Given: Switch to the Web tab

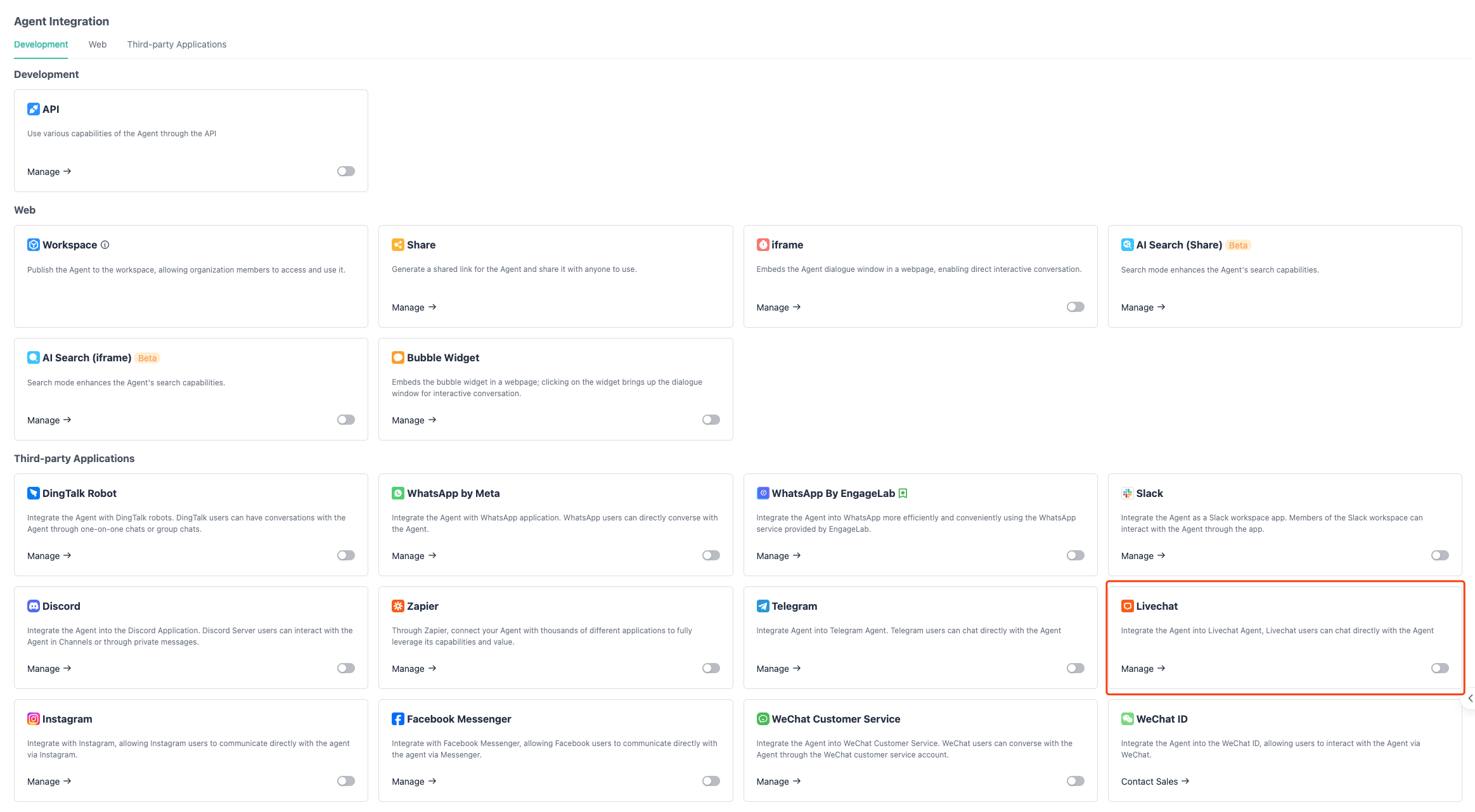Looking at the screenshot, I should click(x=98, y=44).
